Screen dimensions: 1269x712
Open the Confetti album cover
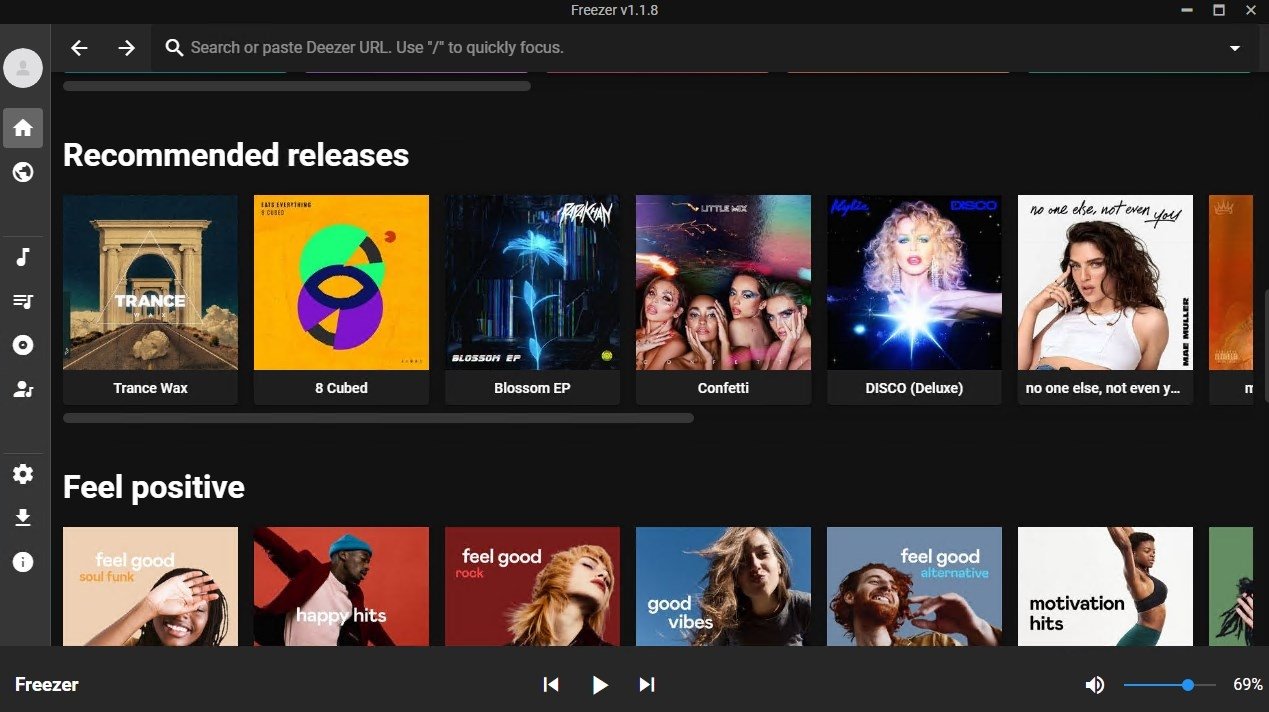coord(723,283)
